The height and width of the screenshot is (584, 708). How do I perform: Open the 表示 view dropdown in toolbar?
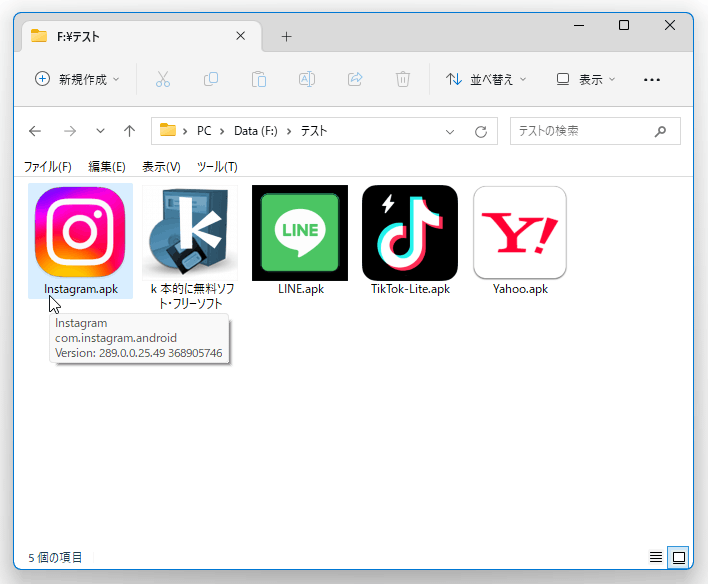pos(586,79)
